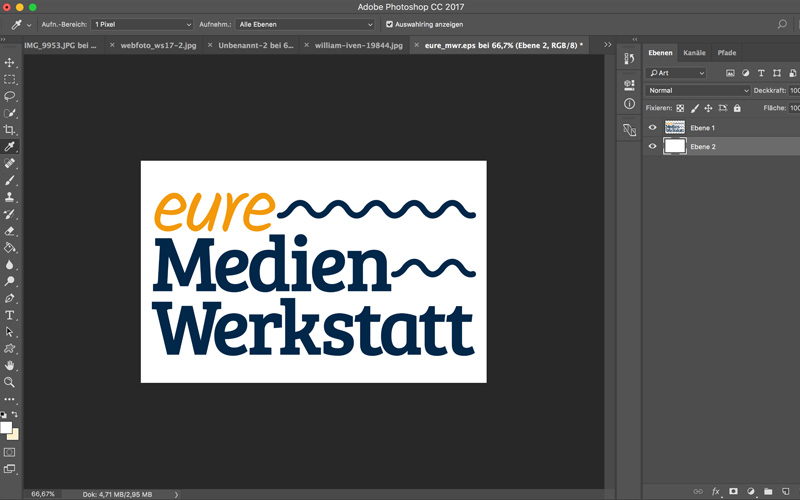This screenshot has width=800, height=500.
Task: Select the Blur tool
Action: 9,264
